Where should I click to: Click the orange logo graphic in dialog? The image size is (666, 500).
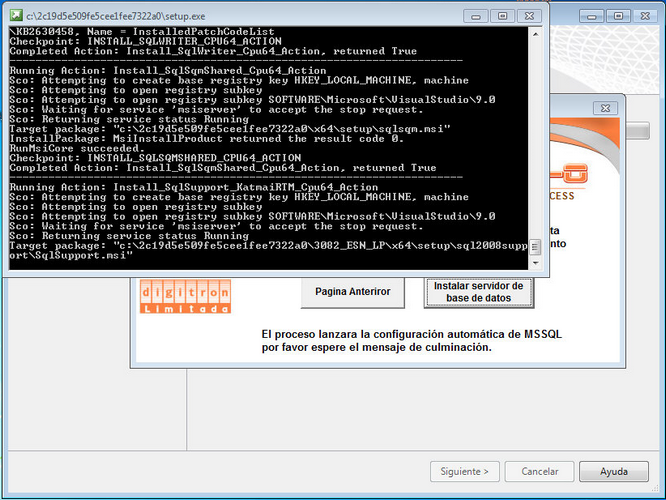pyautogui.click(x=569, y=173)
